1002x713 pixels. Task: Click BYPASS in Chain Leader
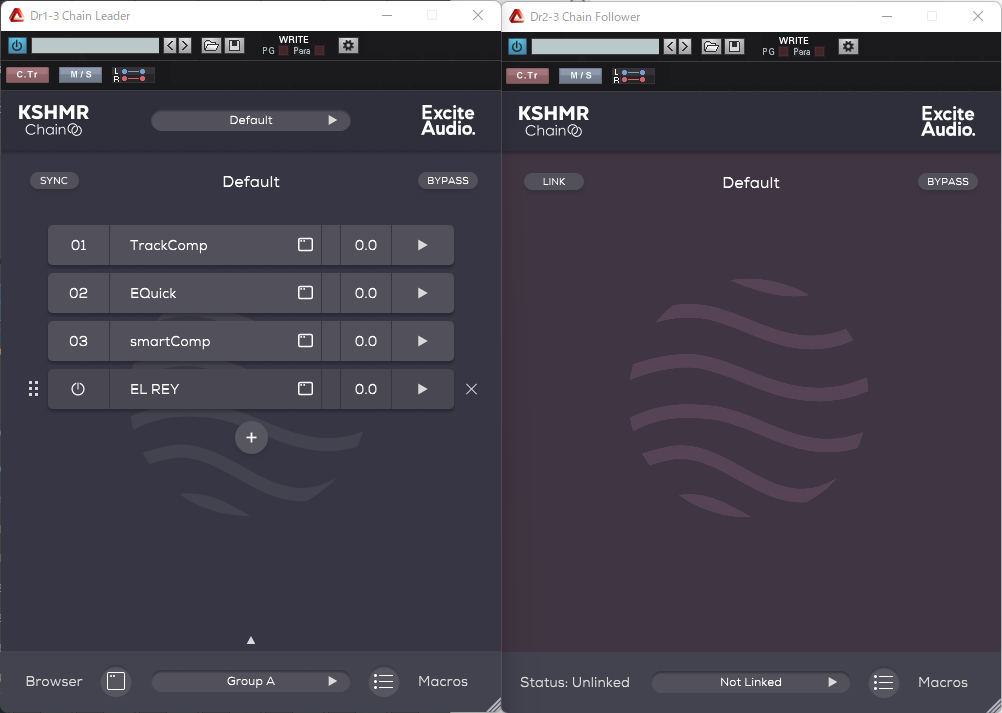447,181
